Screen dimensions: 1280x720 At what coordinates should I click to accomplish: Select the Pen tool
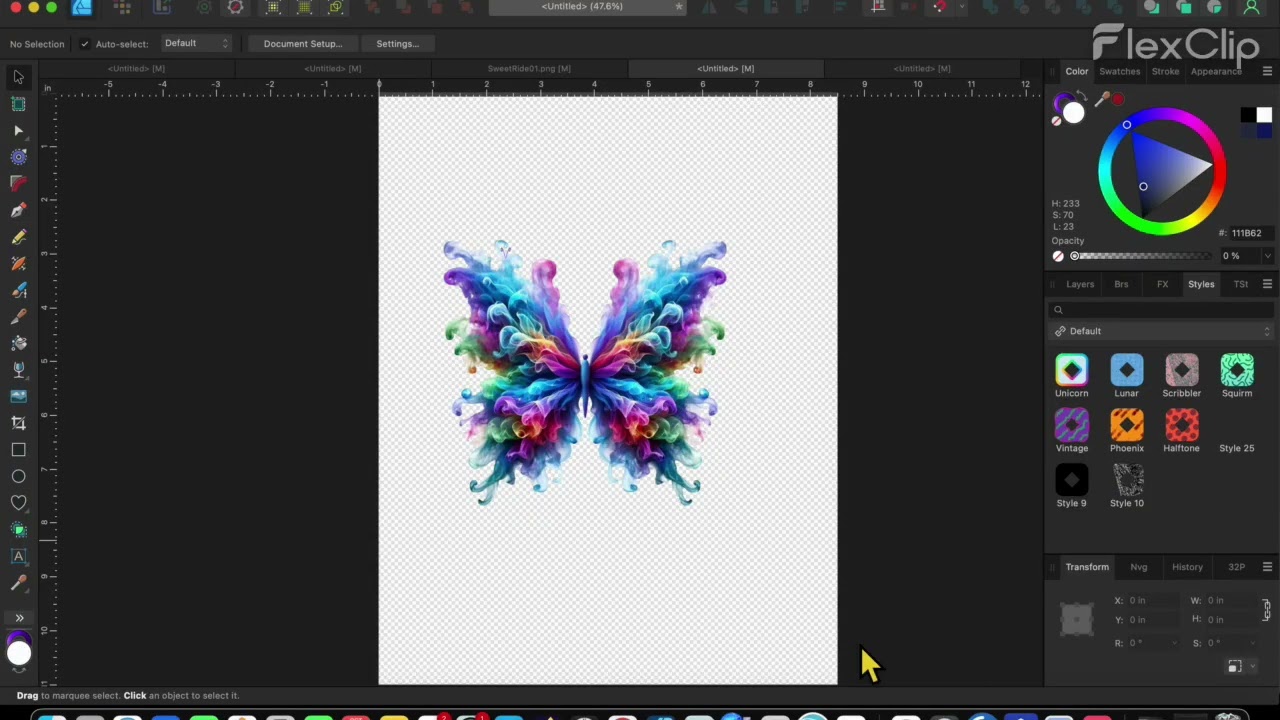pyautogui.click(x=18, y=211)
